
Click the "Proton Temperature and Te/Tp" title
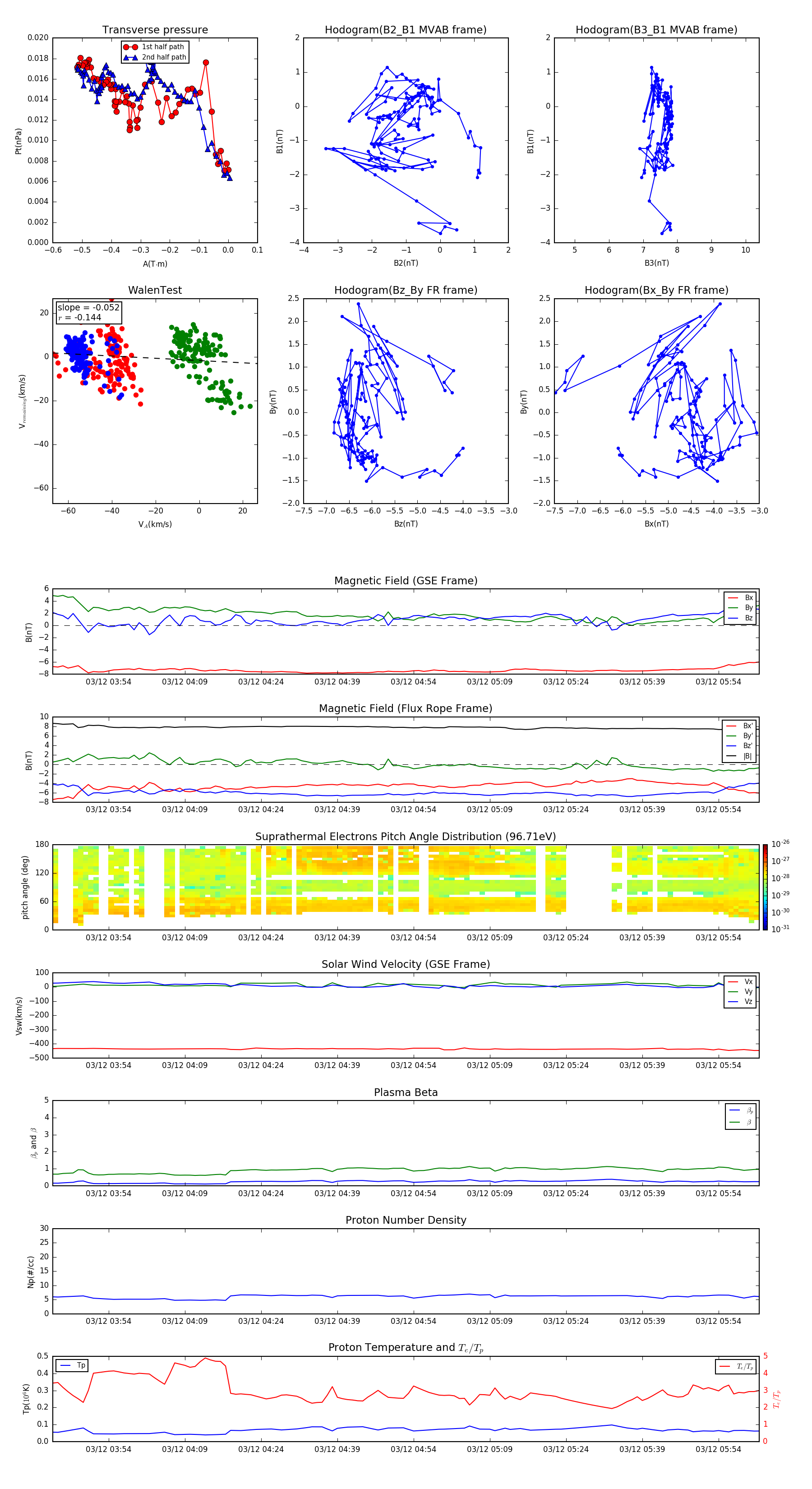point(406,1347)
